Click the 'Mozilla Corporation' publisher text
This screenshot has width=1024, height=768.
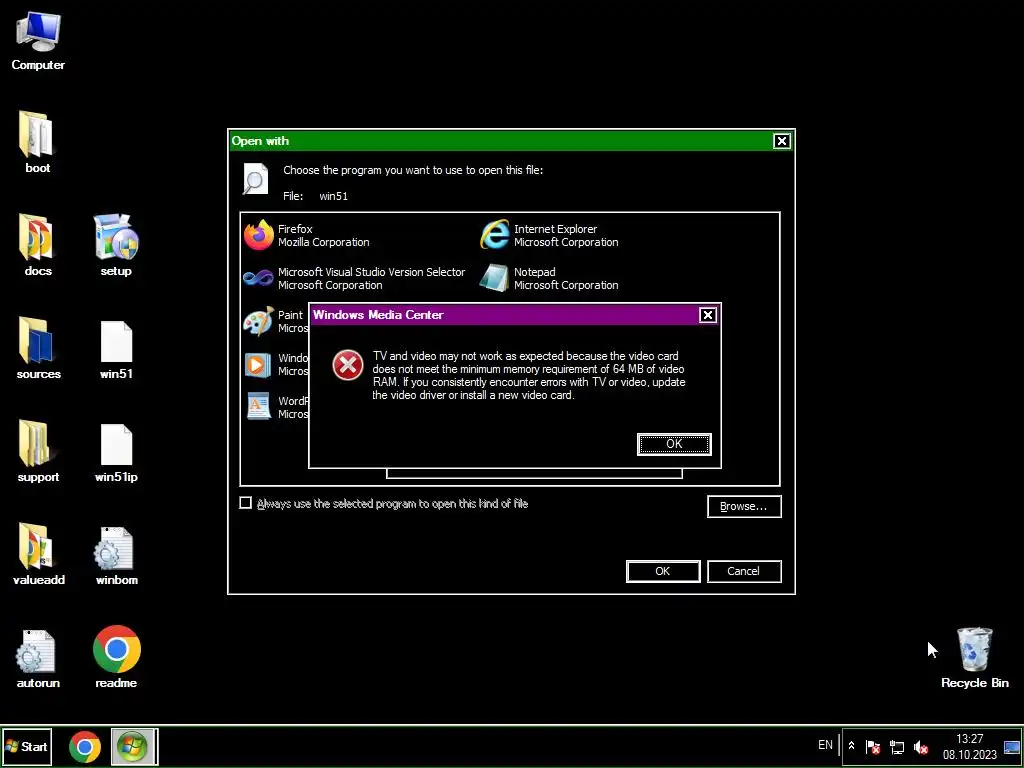coord(324,242)
